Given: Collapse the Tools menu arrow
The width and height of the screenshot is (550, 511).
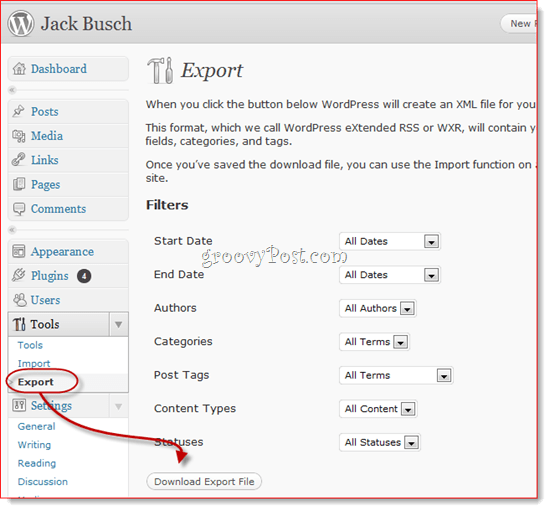Looking at the screenshot, I should (119, 324).
